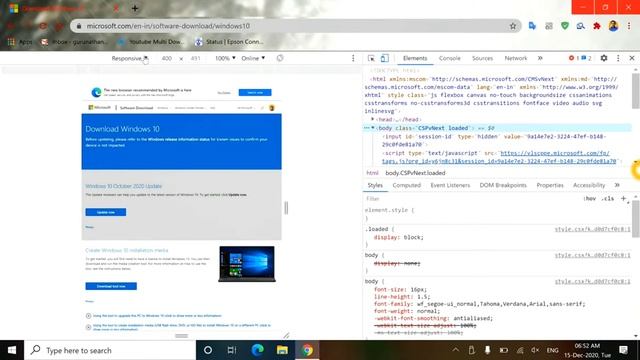Open the Status Epson Connect bookmark

click(229, 42)
